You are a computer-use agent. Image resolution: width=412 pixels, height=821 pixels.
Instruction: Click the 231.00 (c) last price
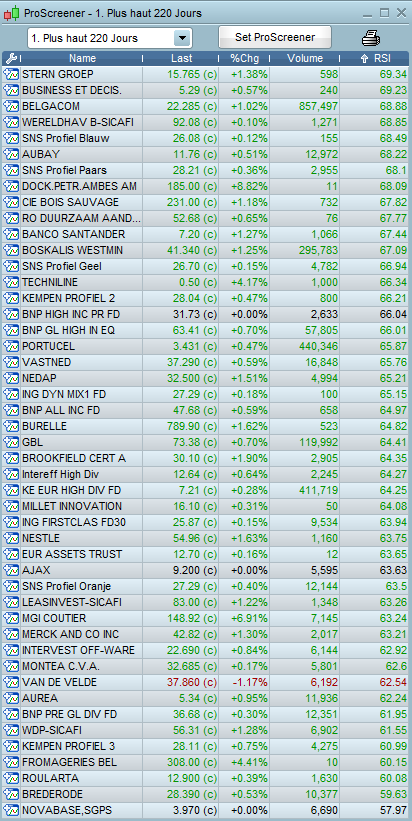(192, 202)
